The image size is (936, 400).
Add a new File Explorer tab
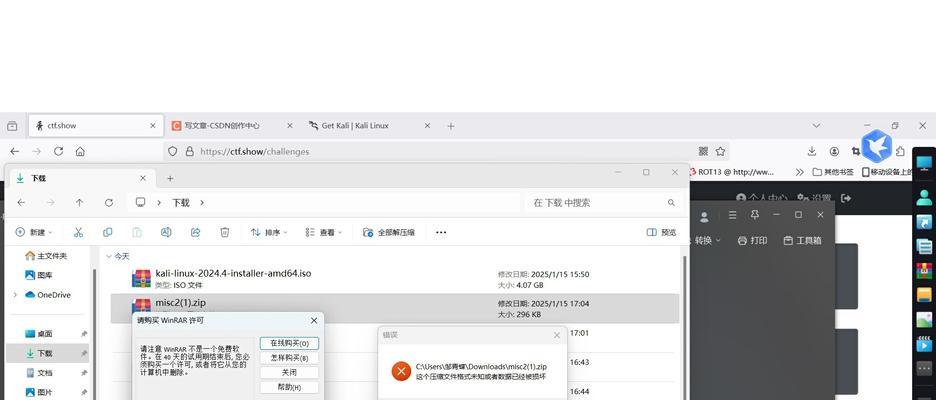coord(170,178)
